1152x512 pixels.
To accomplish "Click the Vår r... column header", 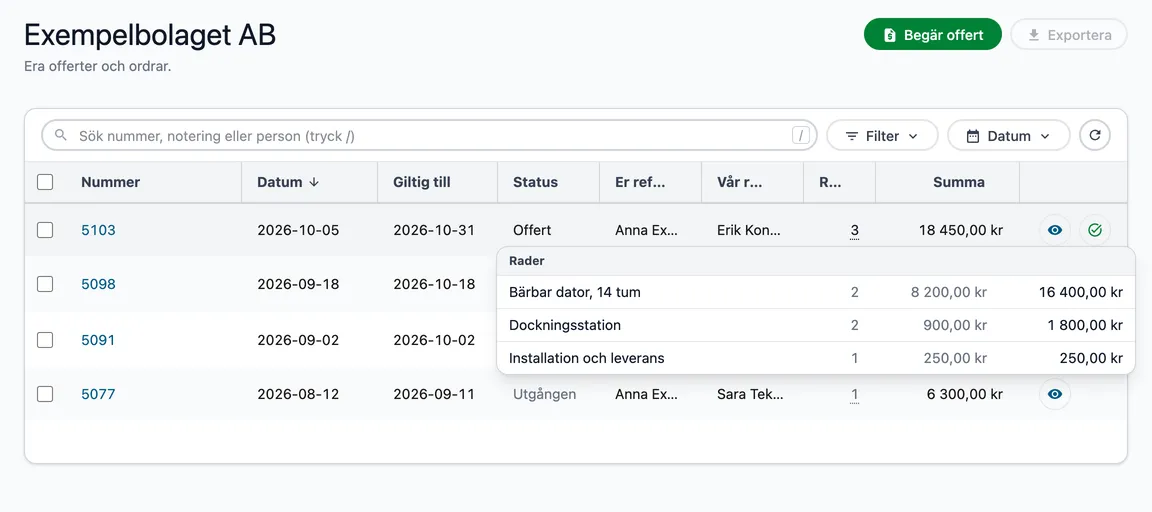I will click(739, 182).
